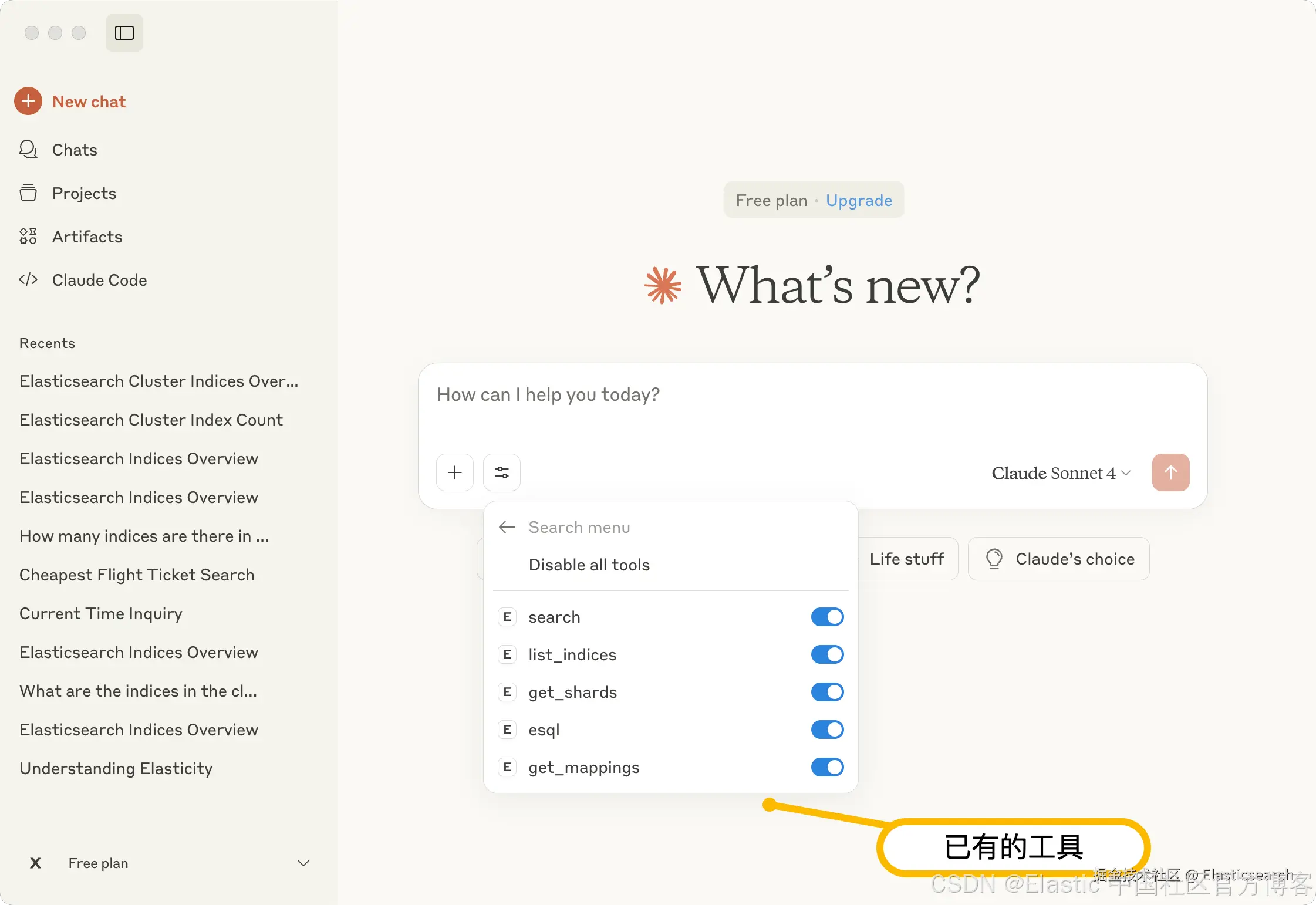This screenshot has width=1316, height=905.
Task: Click the plus attachment button in composer
Action: 455,472
